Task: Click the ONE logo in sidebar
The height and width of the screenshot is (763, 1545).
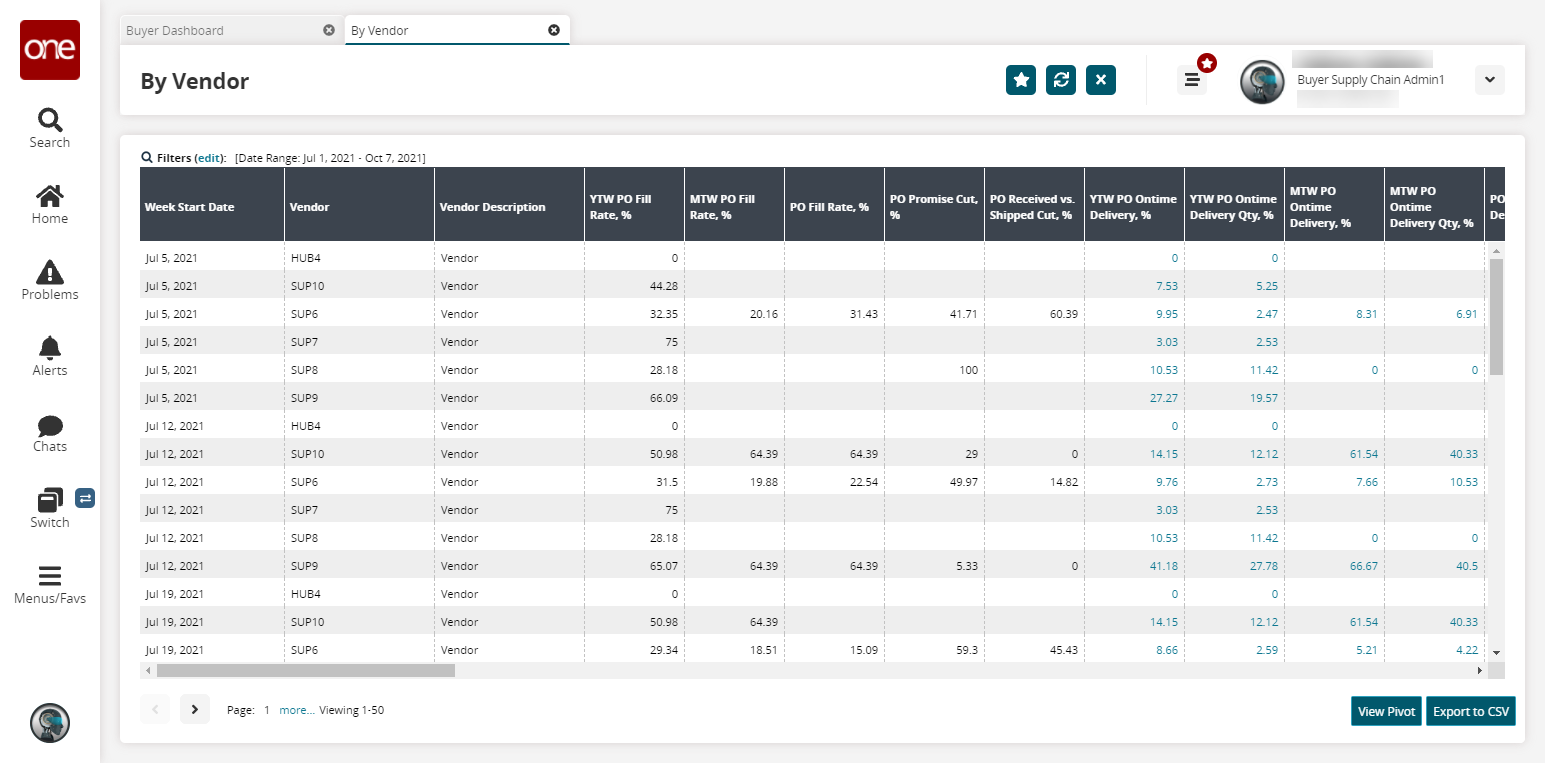Action: tap(50, 50)
